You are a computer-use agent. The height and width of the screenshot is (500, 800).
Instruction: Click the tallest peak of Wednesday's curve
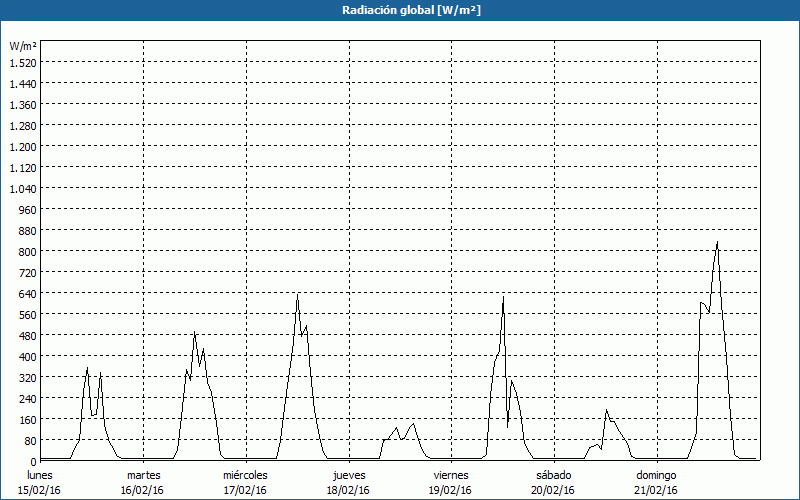click(297, 294)
